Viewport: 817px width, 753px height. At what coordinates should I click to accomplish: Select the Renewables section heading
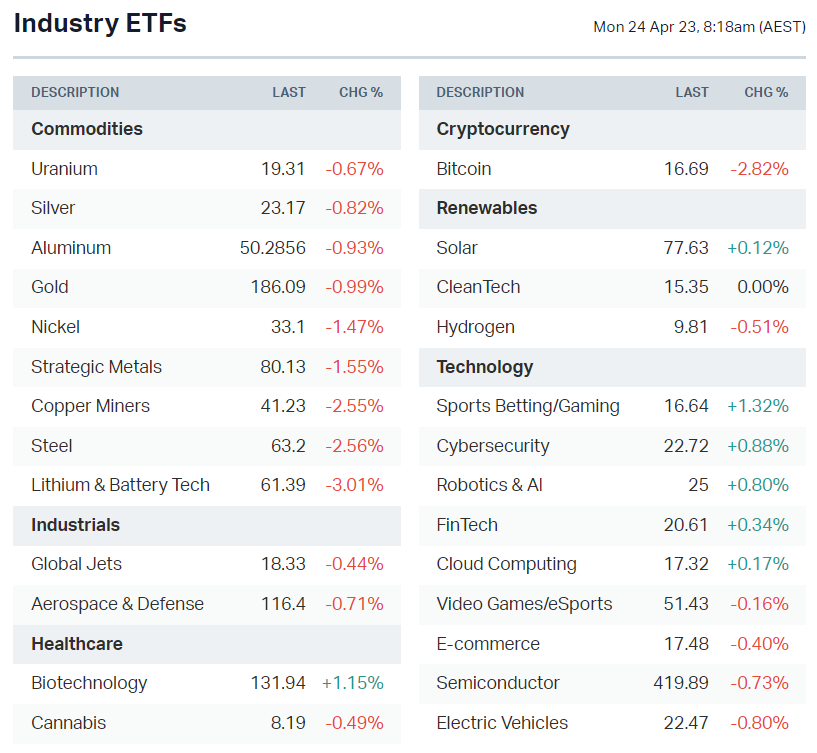[487, 208]
